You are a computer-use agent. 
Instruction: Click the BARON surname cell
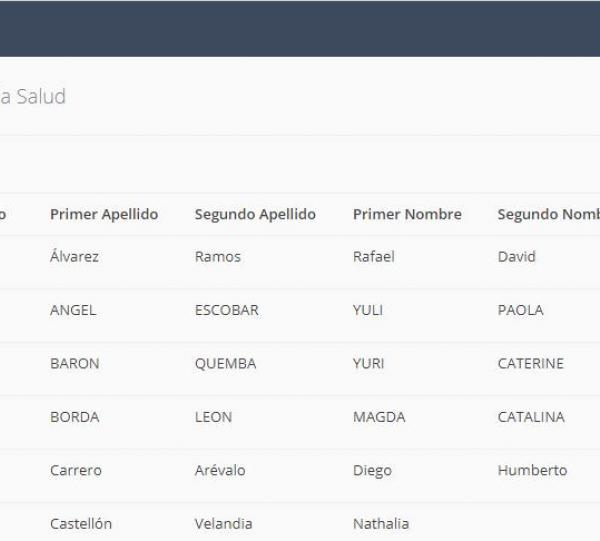click(75, 364)
